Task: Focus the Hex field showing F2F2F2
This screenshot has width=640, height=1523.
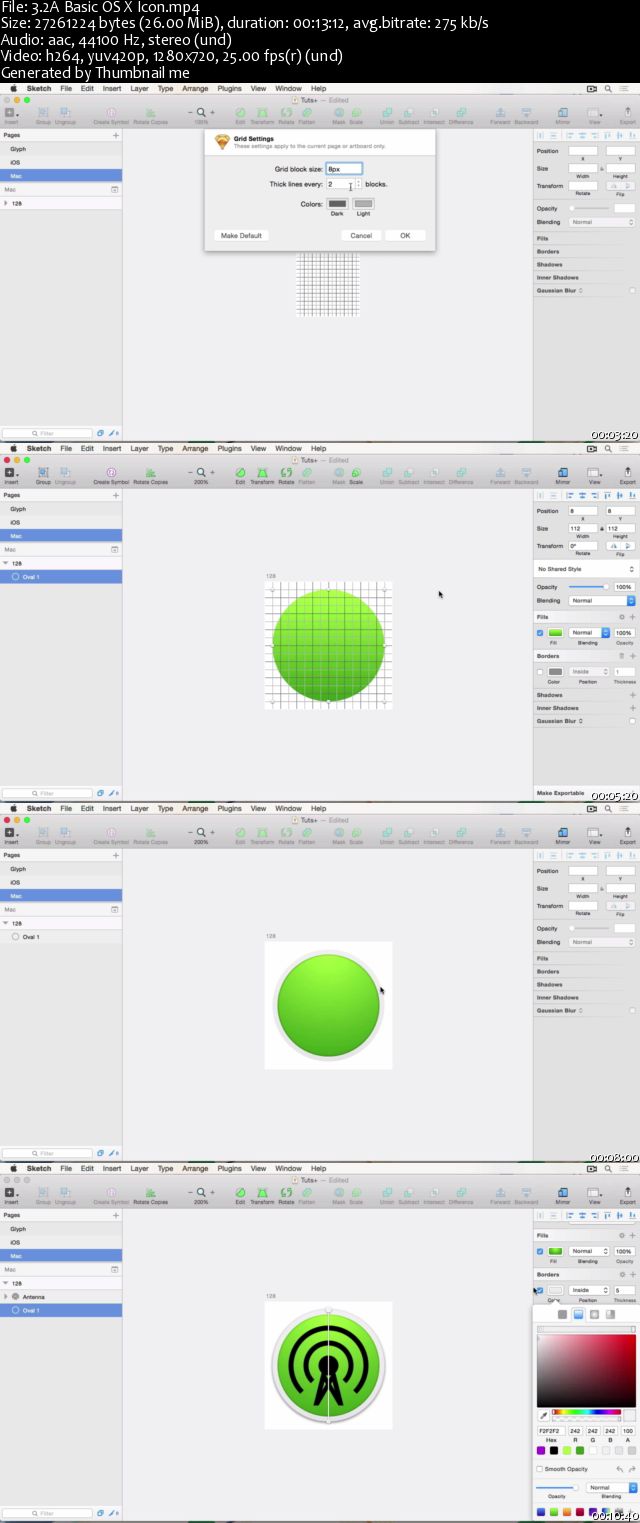Action: (x=550, y=1431)
